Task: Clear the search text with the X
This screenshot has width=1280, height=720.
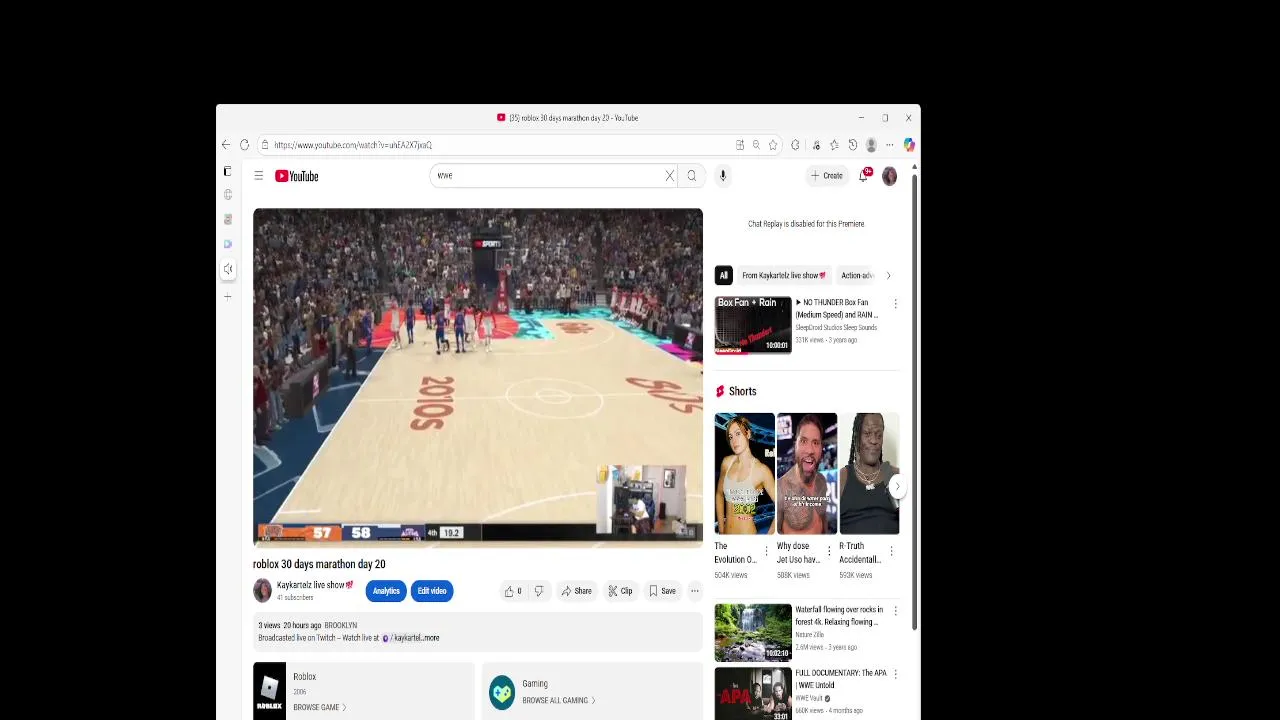Action: 670,176
